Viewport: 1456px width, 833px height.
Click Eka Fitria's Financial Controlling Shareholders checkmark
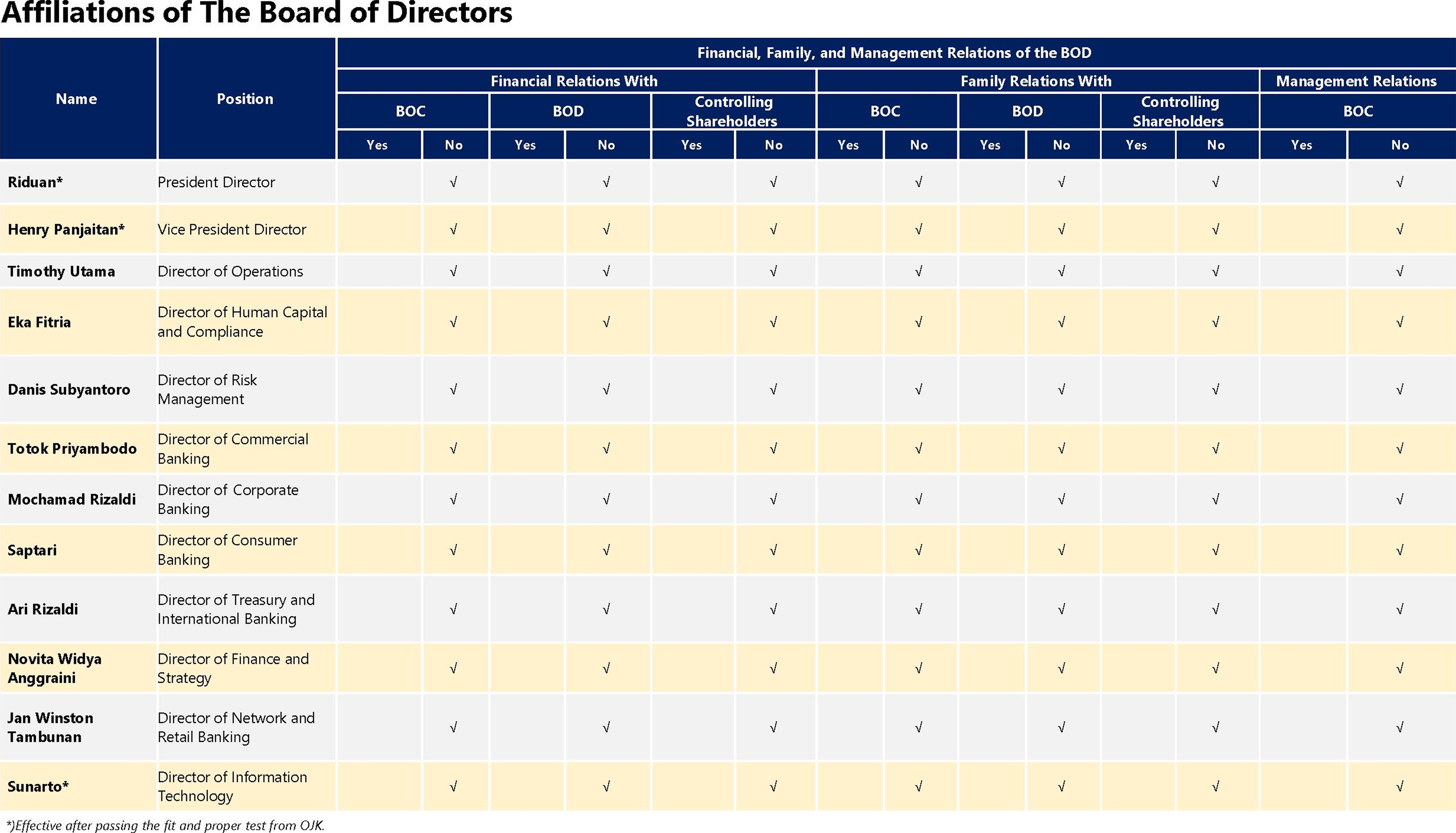[x=773, y=323]
